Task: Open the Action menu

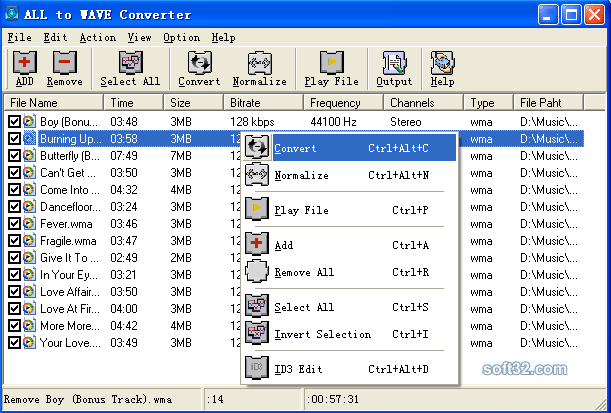Action: pyautogui.click(x=97, y=37)
